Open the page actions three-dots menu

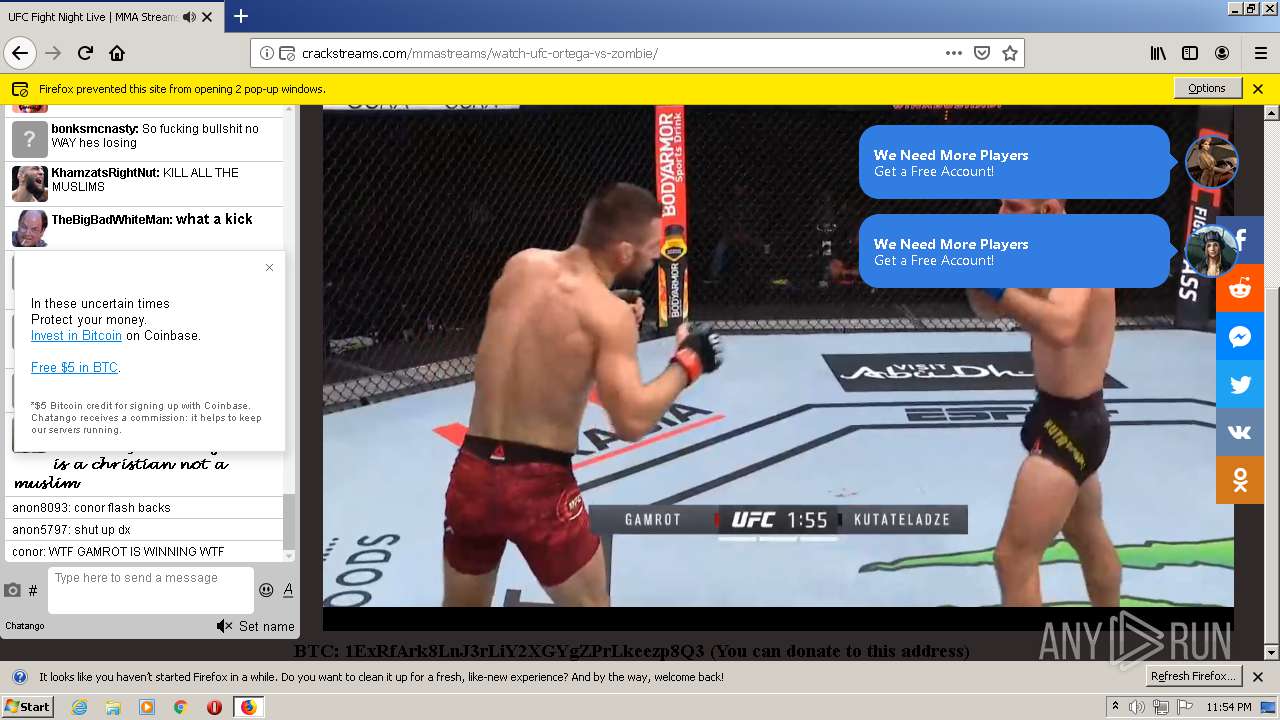[954, 53]
